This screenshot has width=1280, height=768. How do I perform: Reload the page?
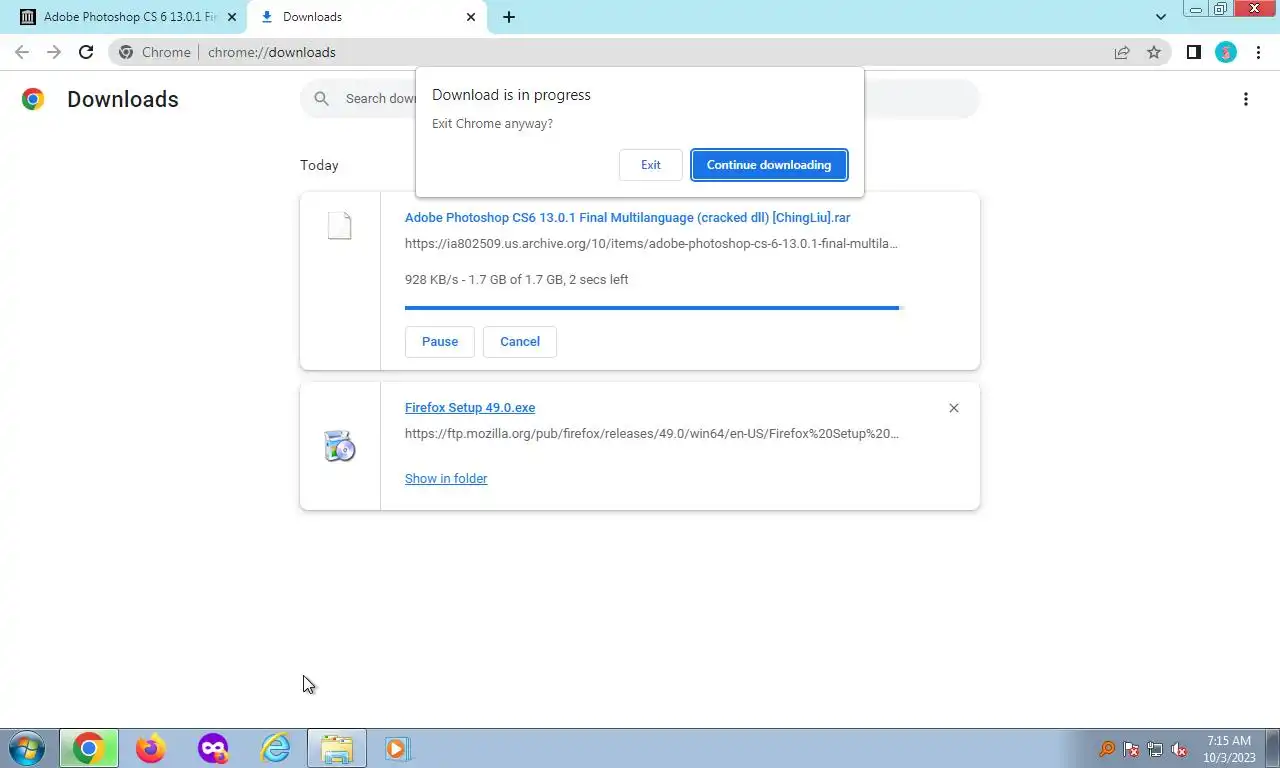coord(86,52)
